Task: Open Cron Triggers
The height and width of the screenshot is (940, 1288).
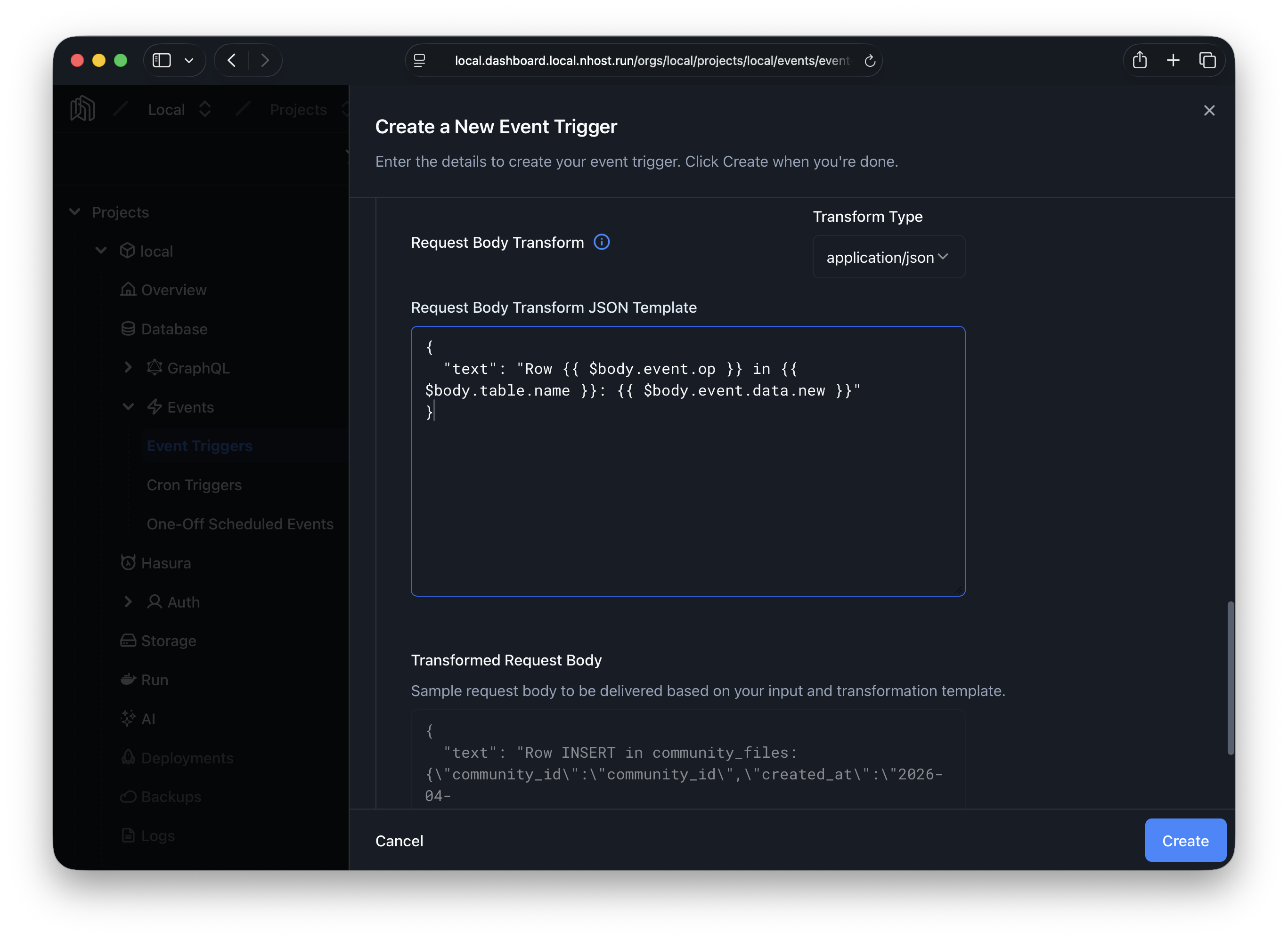Action: [x=194, y=485]
